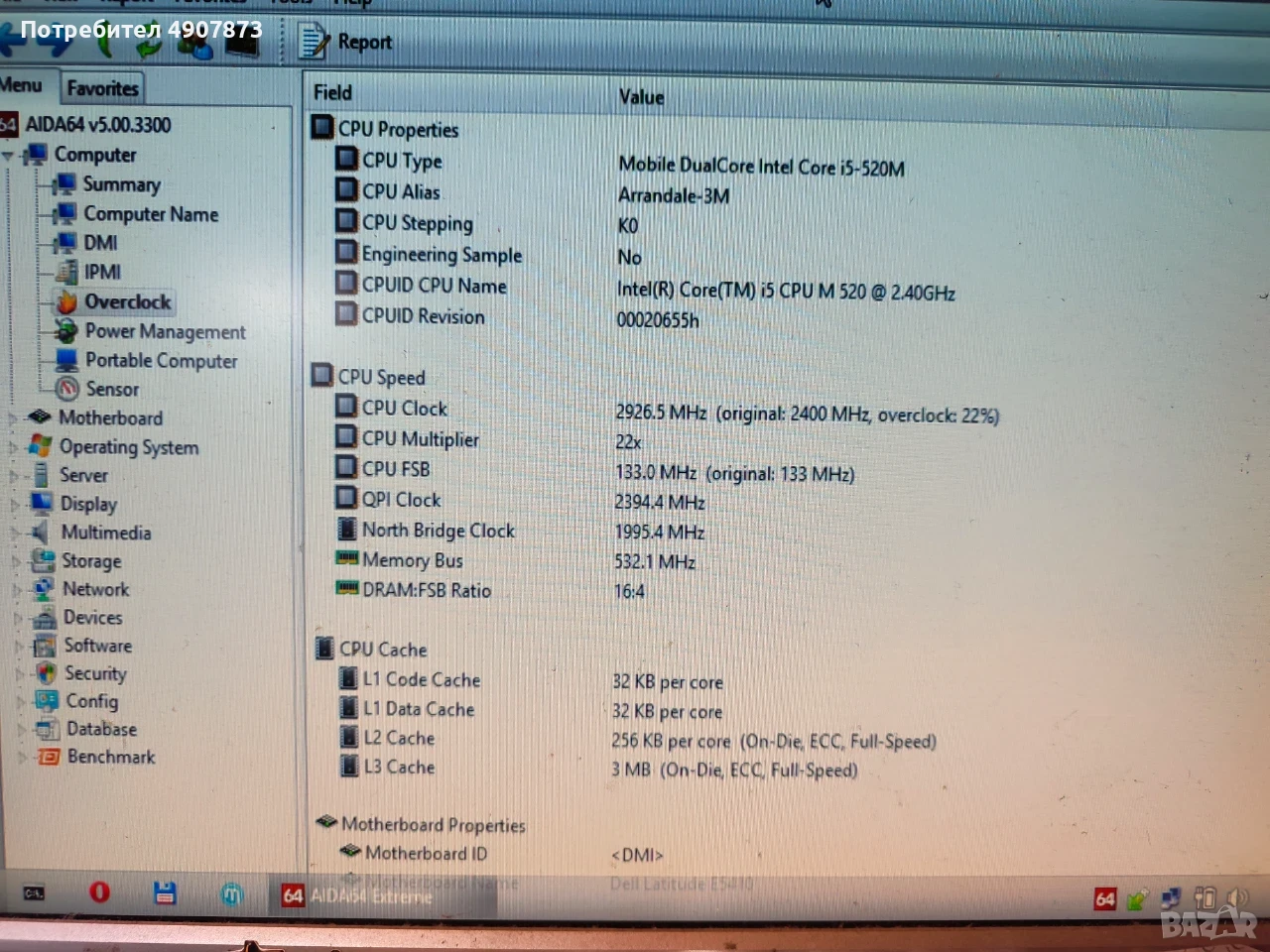Screen dimensions: 1270x952
Task: Open the volume speaker tray icon
Action: tap(1235, 897)
